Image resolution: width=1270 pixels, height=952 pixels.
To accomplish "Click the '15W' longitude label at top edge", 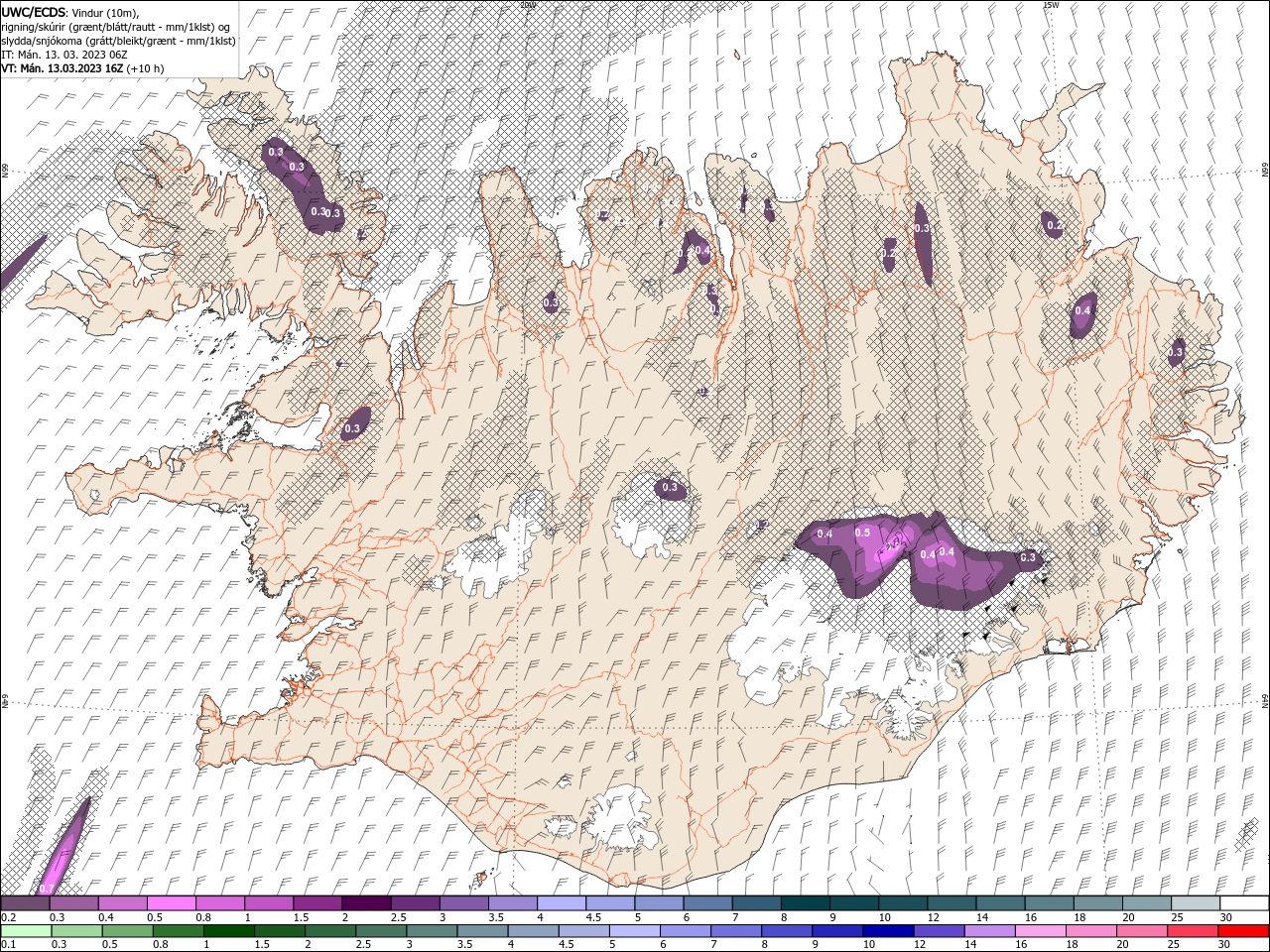I will 1051,5.
